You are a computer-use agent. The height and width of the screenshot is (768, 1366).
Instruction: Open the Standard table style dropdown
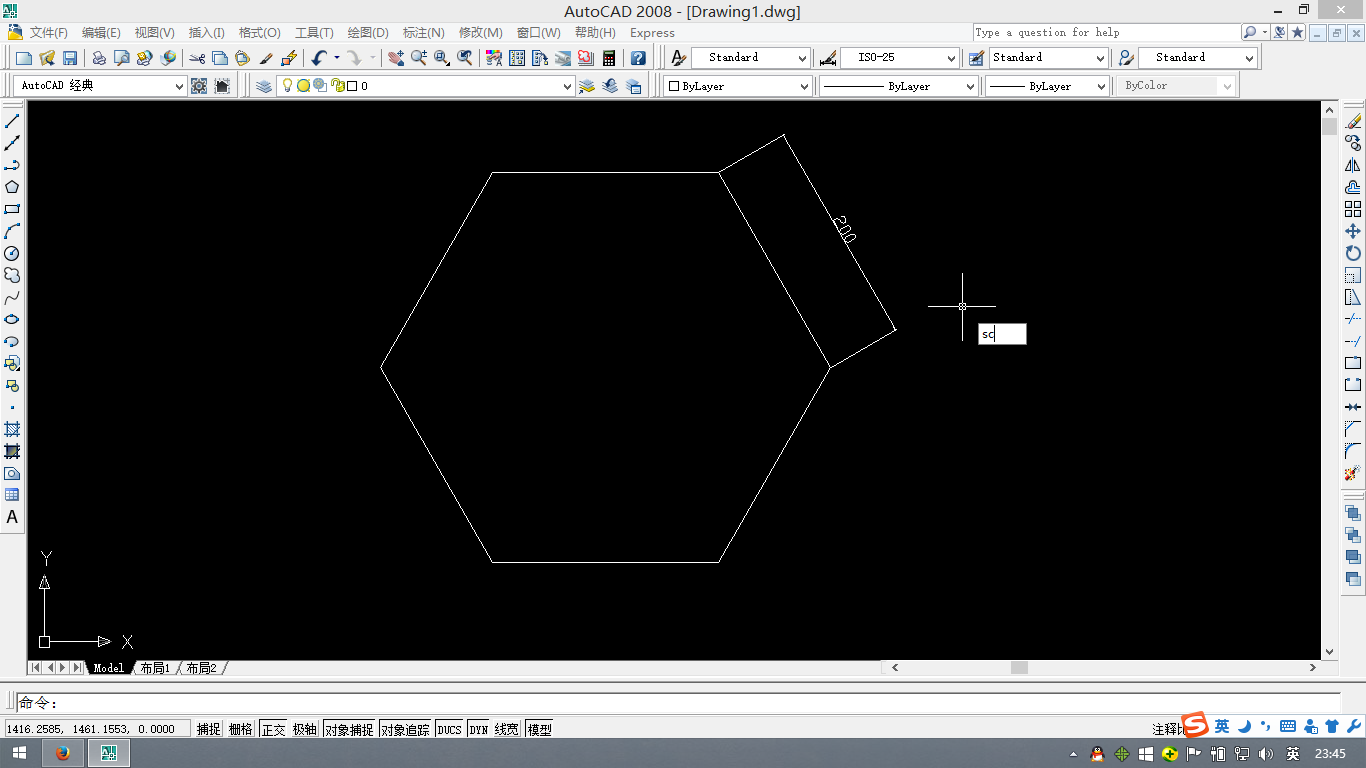(x=1100, y=58)
